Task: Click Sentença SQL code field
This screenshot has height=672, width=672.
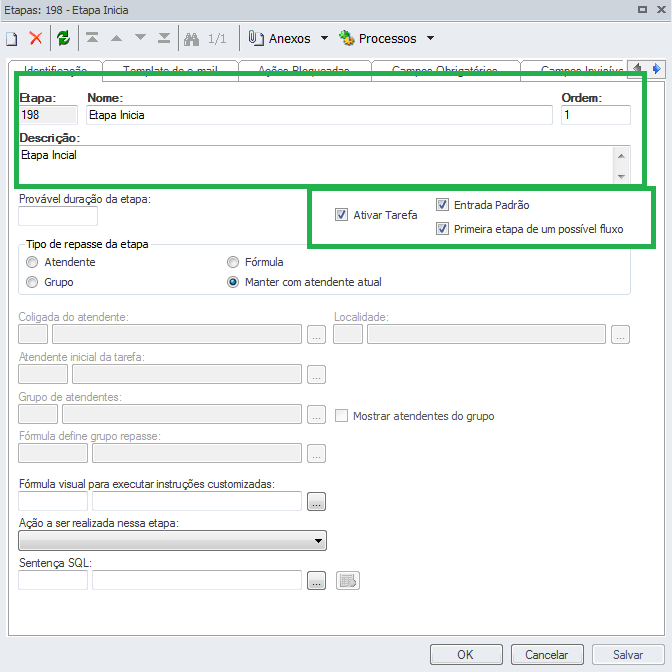Action: [53, 581]
